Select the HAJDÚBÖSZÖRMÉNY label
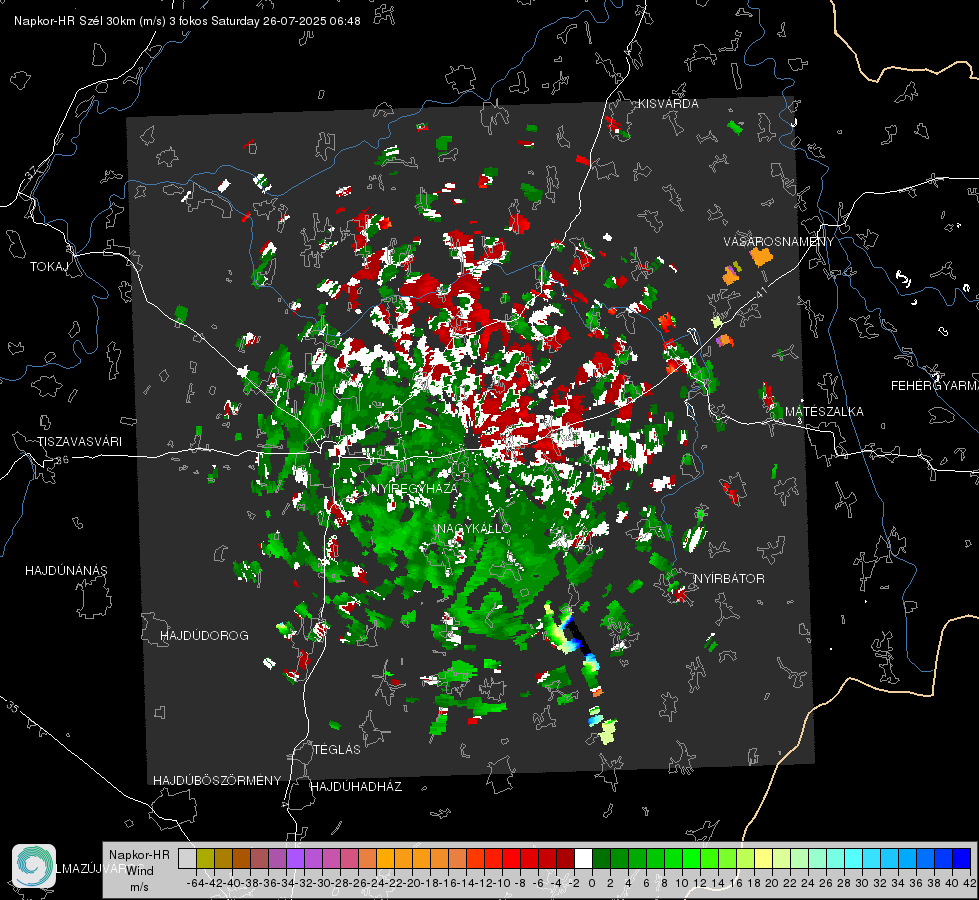Image resolution: width=979 pixels, height=900 pixels. [x=217, y=781]
